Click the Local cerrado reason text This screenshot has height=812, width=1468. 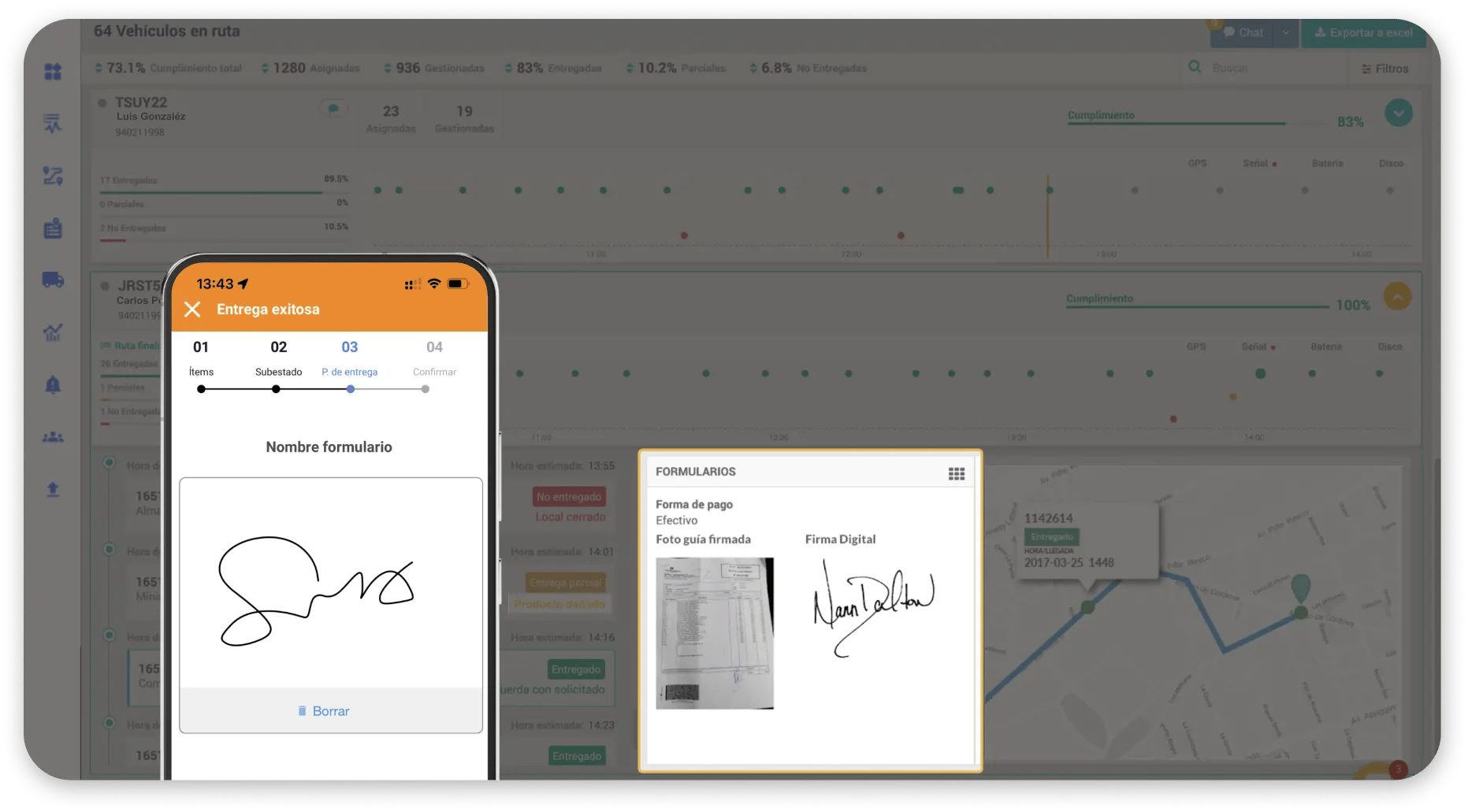(x=570, y=517)
